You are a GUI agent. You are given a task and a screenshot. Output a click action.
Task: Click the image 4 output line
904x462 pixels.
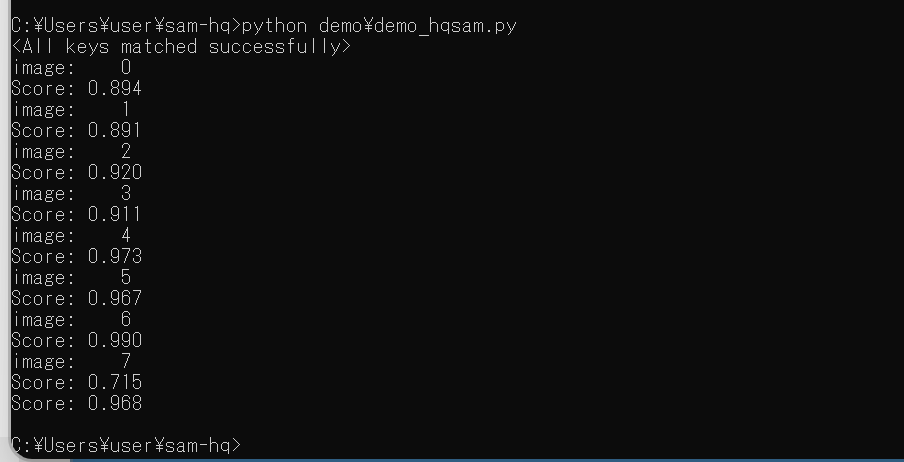[71, 235]
